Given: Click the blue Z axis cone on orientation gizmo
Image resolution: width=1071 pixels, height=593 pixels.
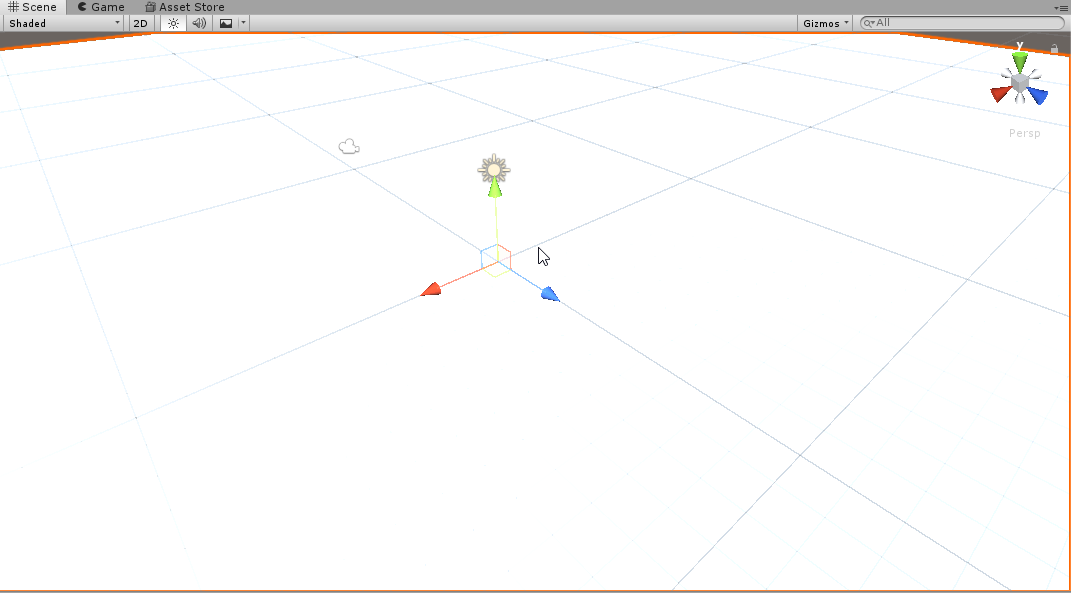Looking at the screenshot, I should 1038,96.
